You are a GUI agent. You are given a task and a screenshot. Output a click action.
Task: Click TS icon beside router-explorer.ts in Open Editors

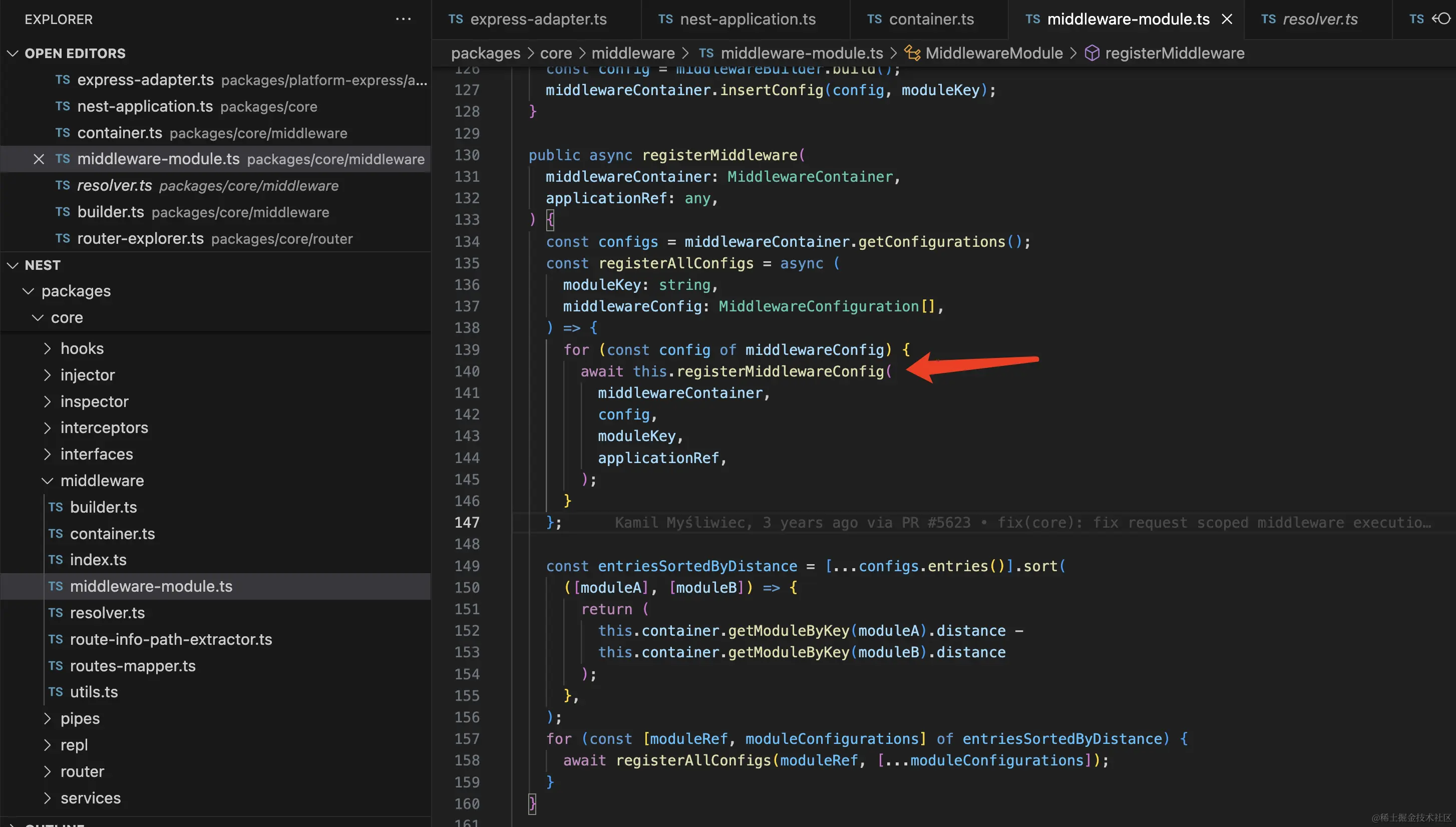(63, 238)
